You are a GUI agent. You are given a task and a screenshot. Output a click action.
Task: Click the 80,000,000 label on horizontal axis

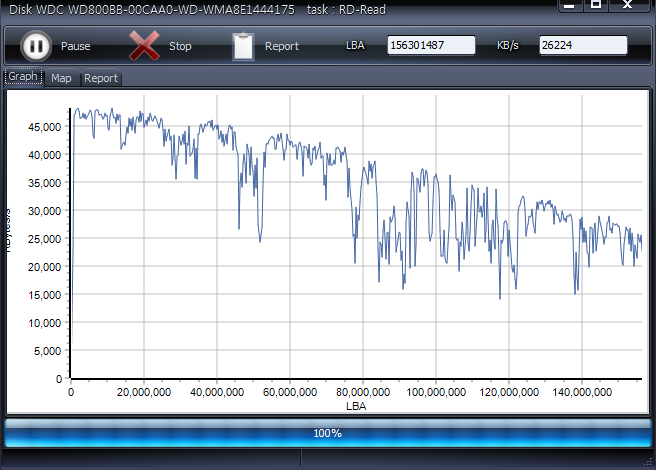(x=362, y=393)
